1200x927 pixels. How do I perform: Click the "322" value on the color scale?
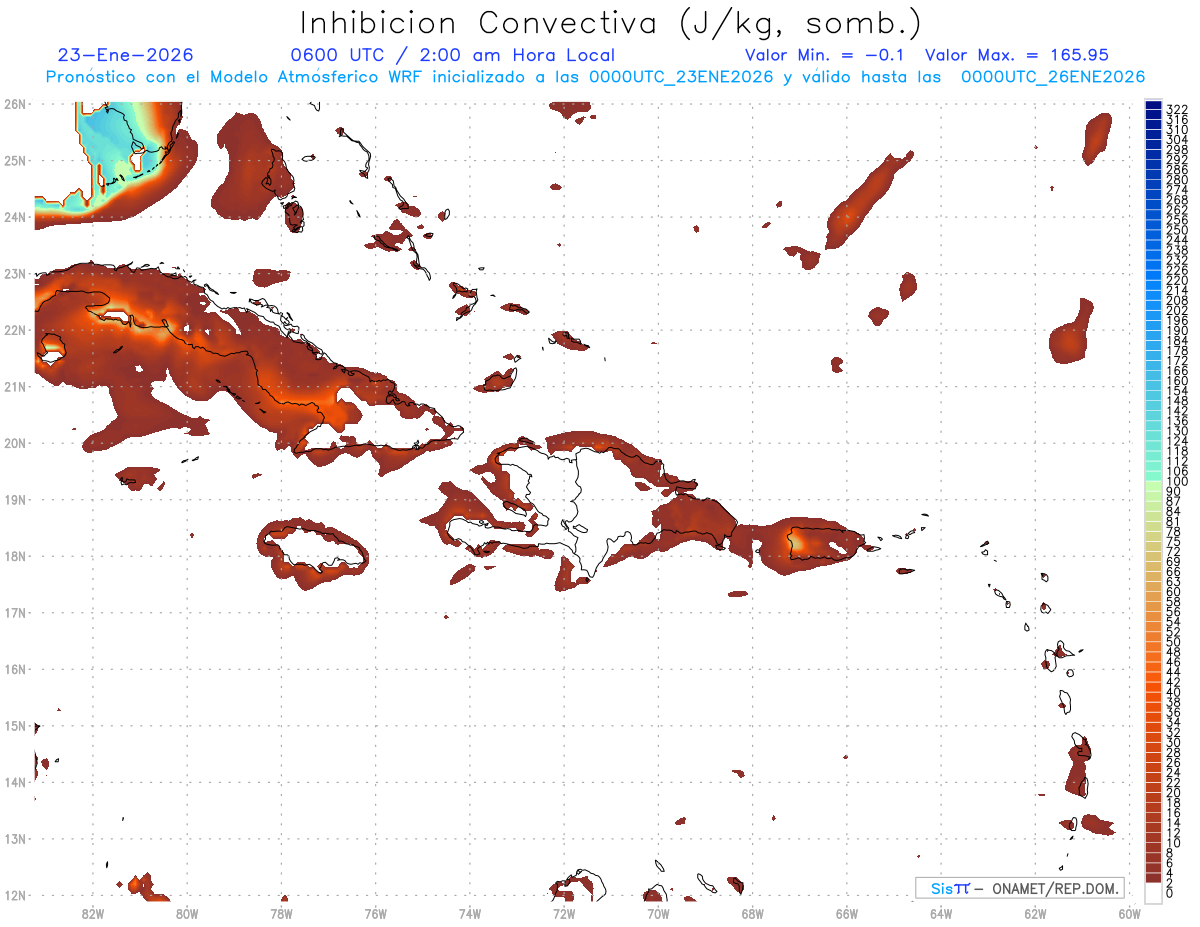[1176, 109]
